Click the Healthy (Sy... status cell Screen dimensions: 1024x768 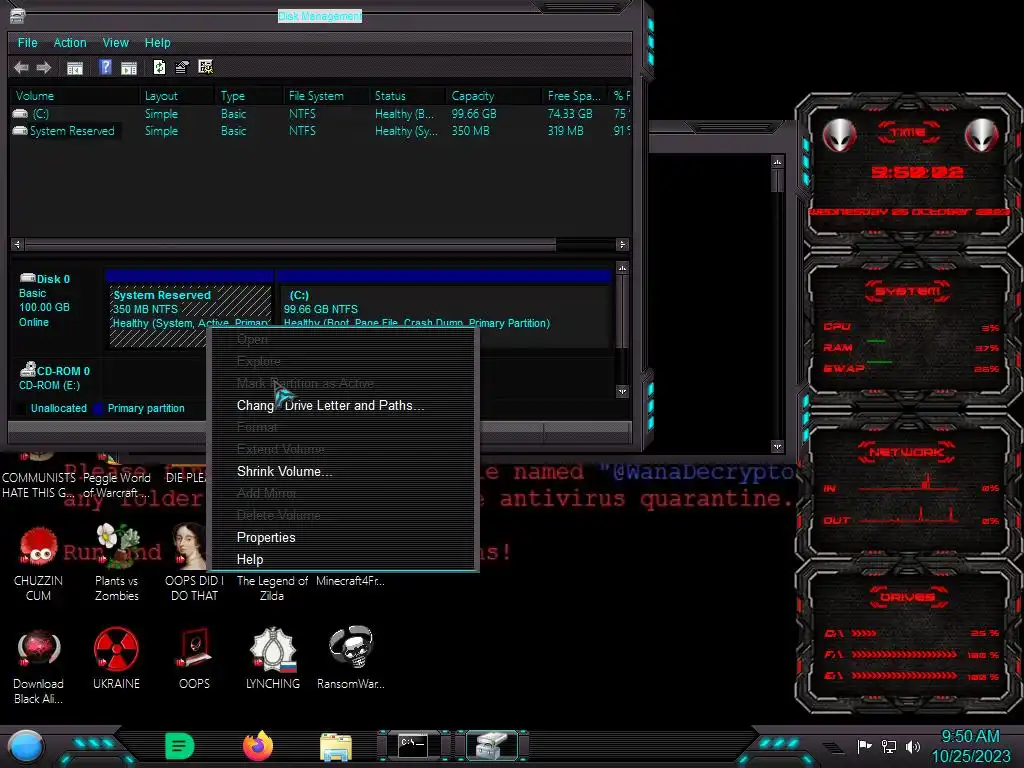406,131
